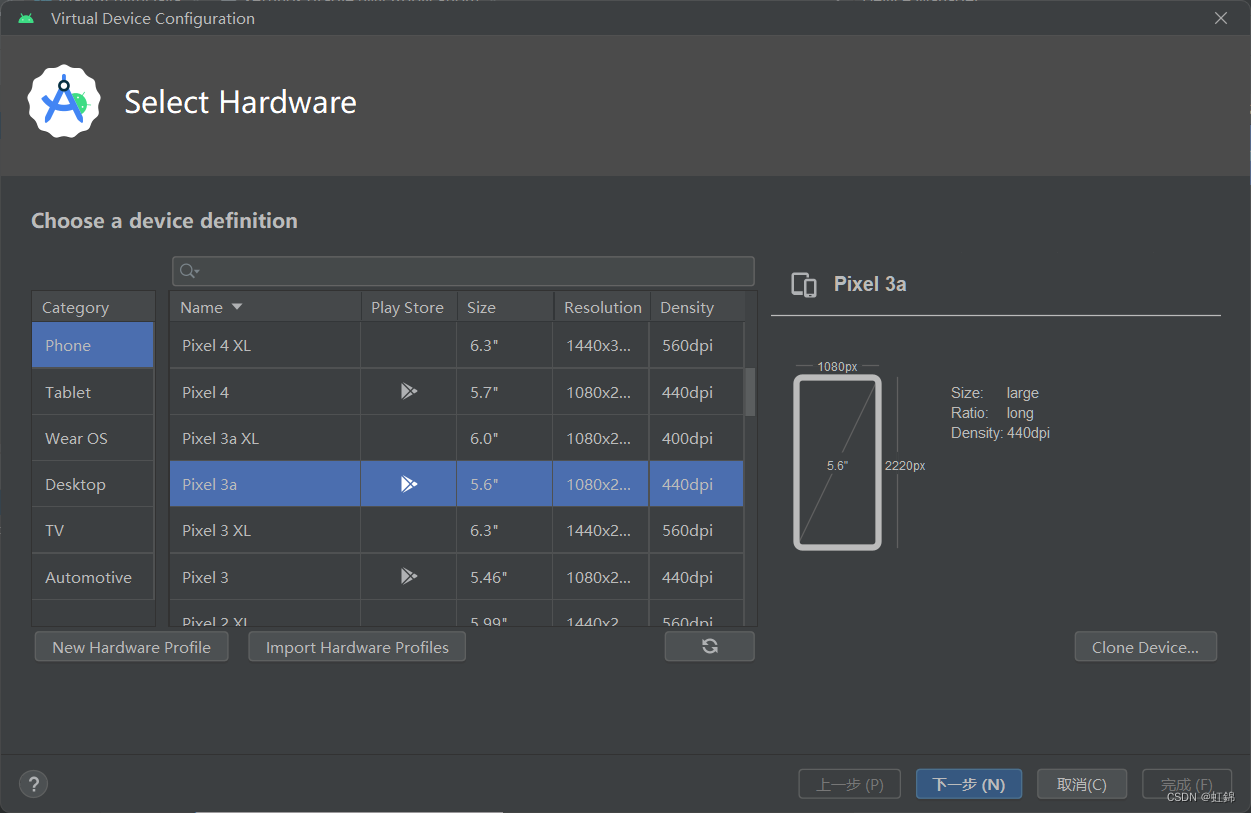The width and height of the screenshot is (1251, 813).
Task: Click the search magnifier icon in search field
Action: click(x=188, y=272)
